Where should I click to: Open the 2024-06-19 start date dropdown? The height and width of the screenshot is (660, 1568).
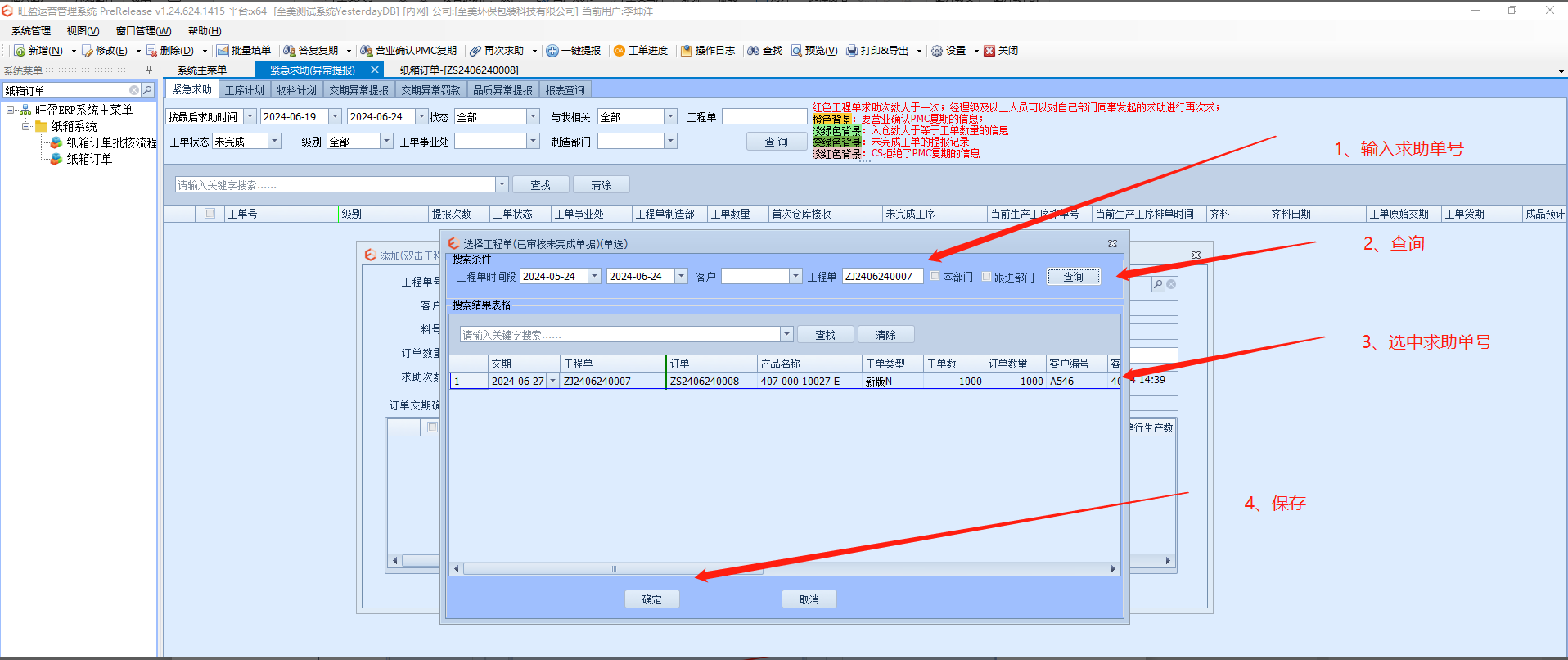pos(335,117)
